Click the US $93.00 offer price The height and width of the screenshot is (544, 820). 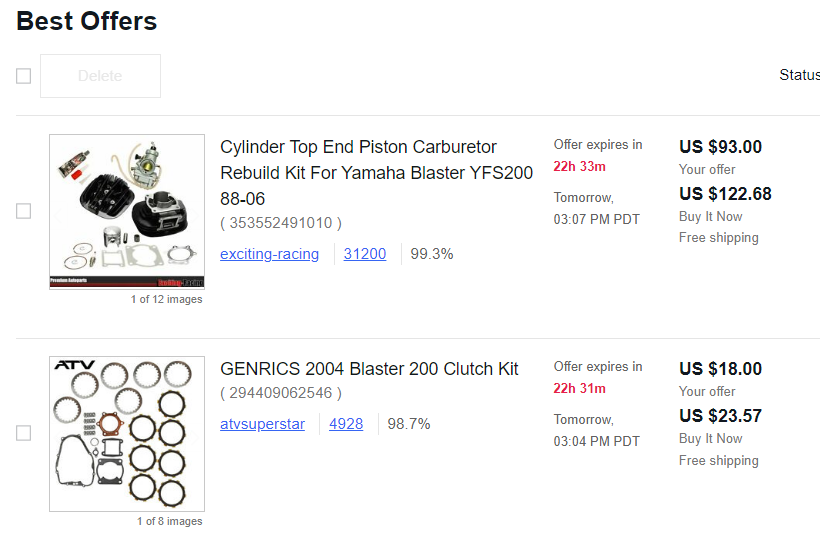tap(721, 147)
